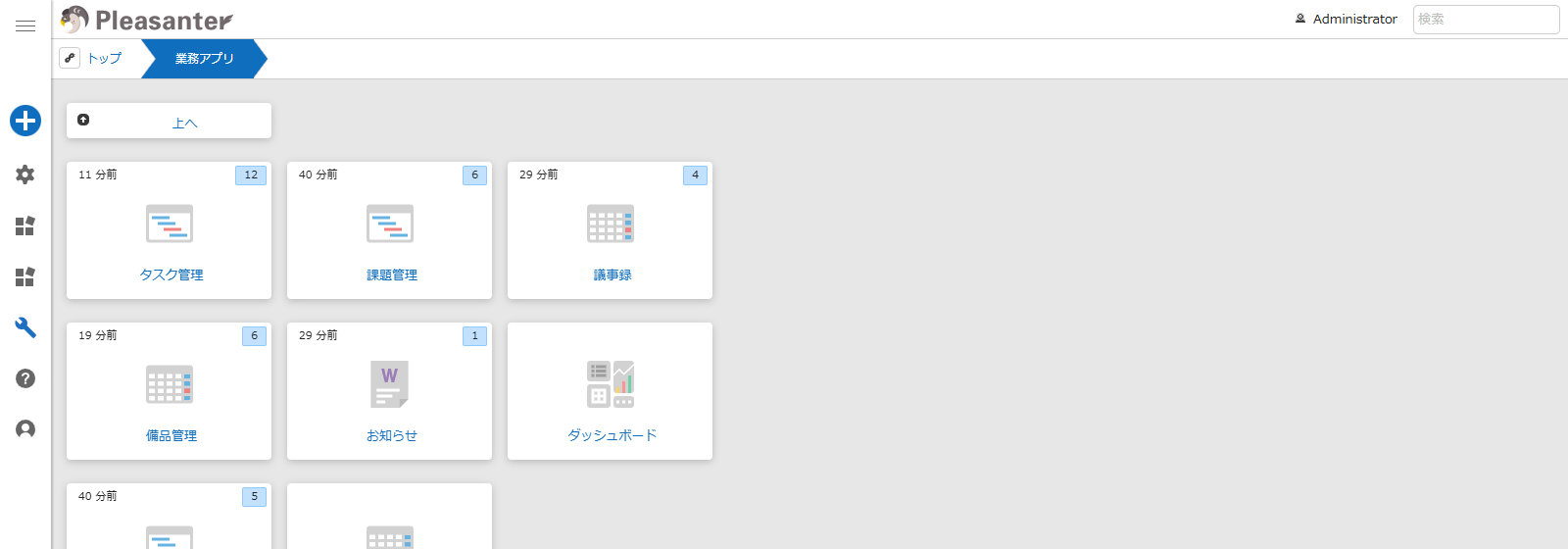Click the link icon beside トップ
This screenshot has width=1568, height=549.
coord(70,58)
